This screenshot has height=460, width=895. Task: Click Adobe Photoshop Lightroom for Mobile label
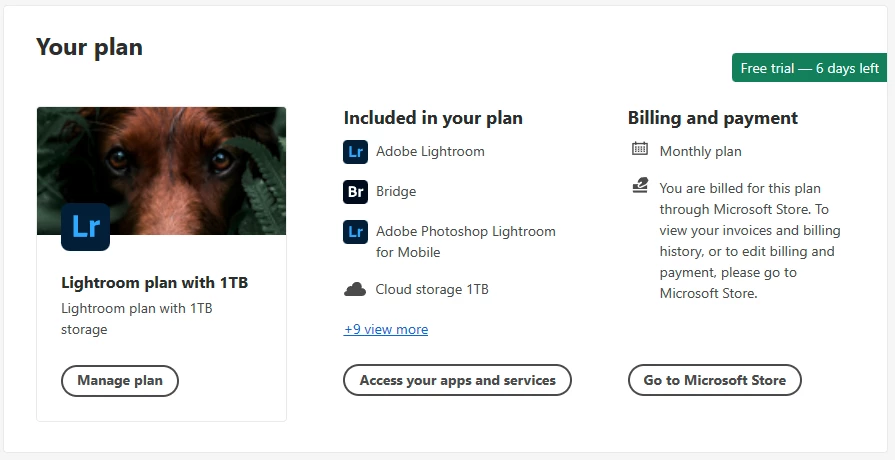465,241
